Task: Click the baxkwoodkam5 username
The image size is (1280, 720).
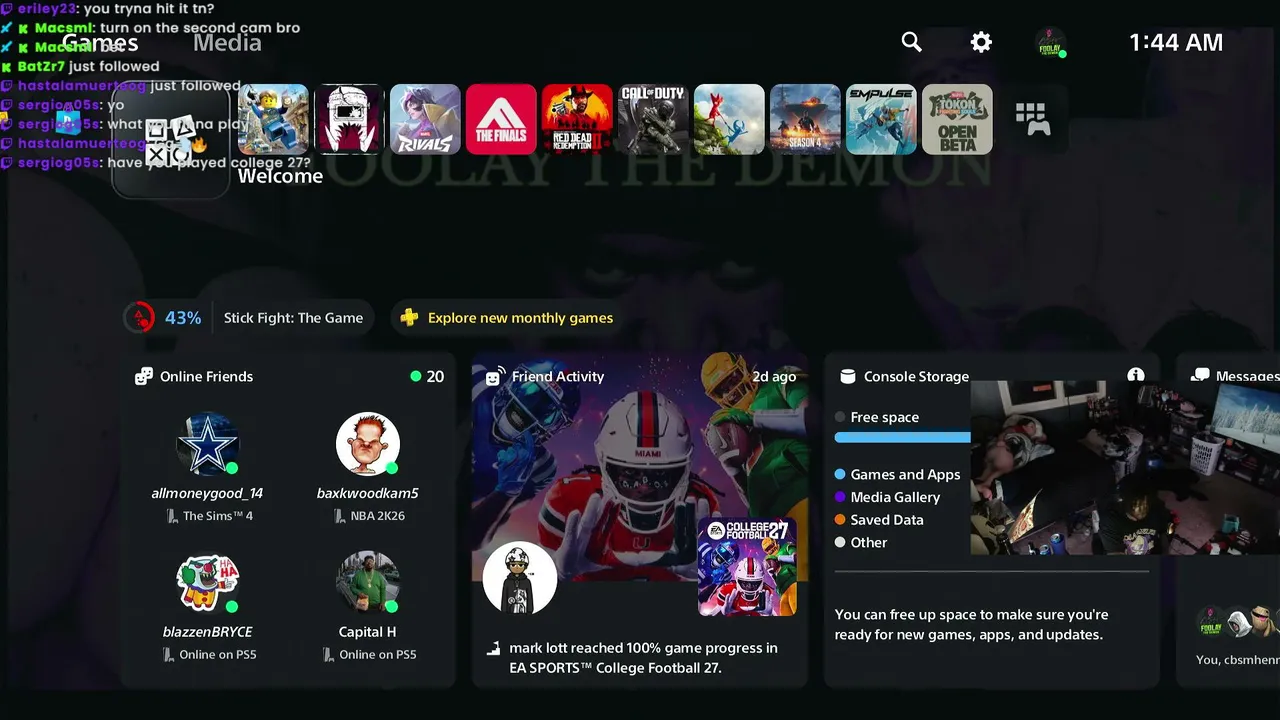Action: click(x=368, y=493)
